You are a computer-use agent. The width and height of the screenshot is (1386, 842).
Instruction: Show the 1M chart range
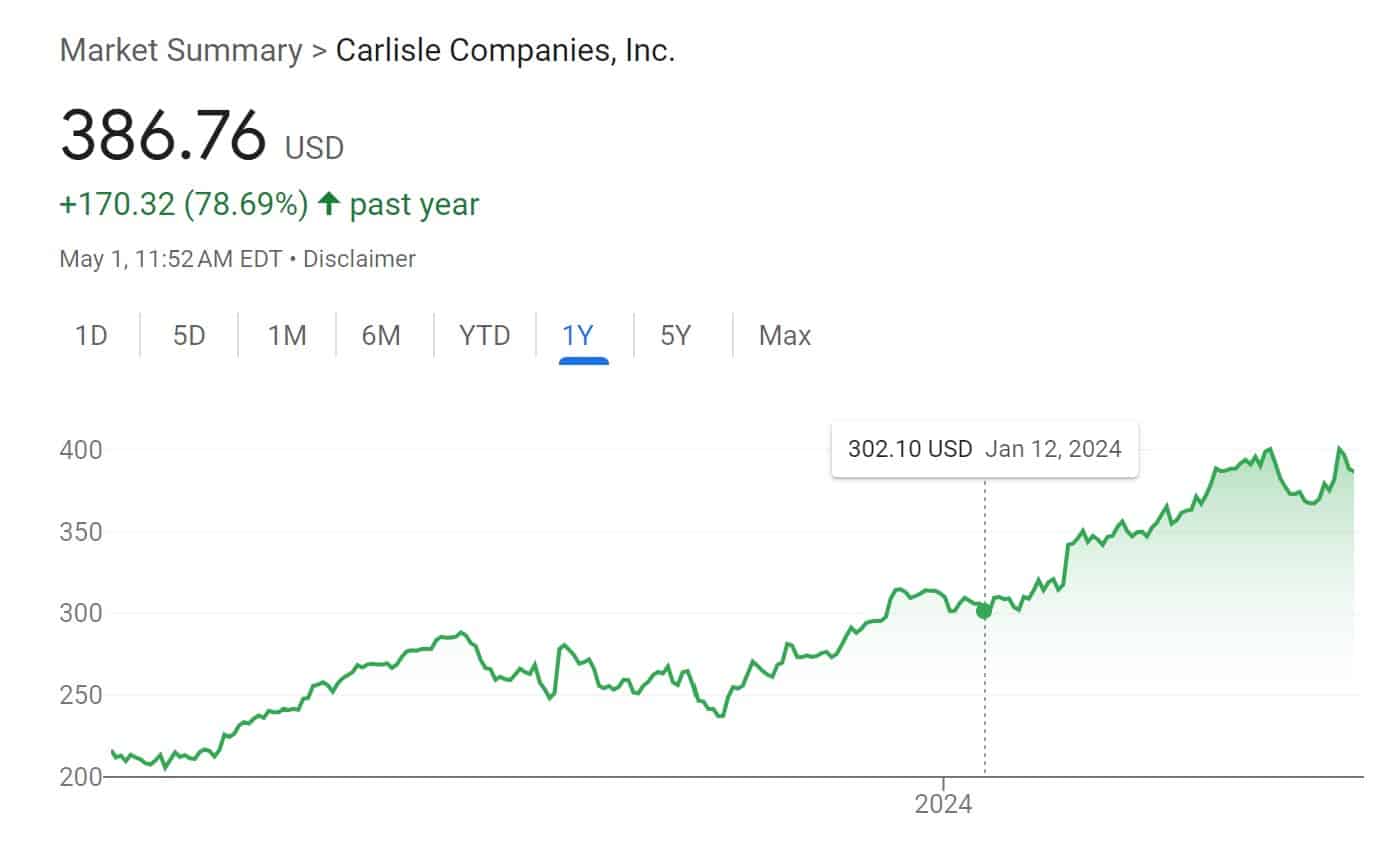click(x=286, y=335)
